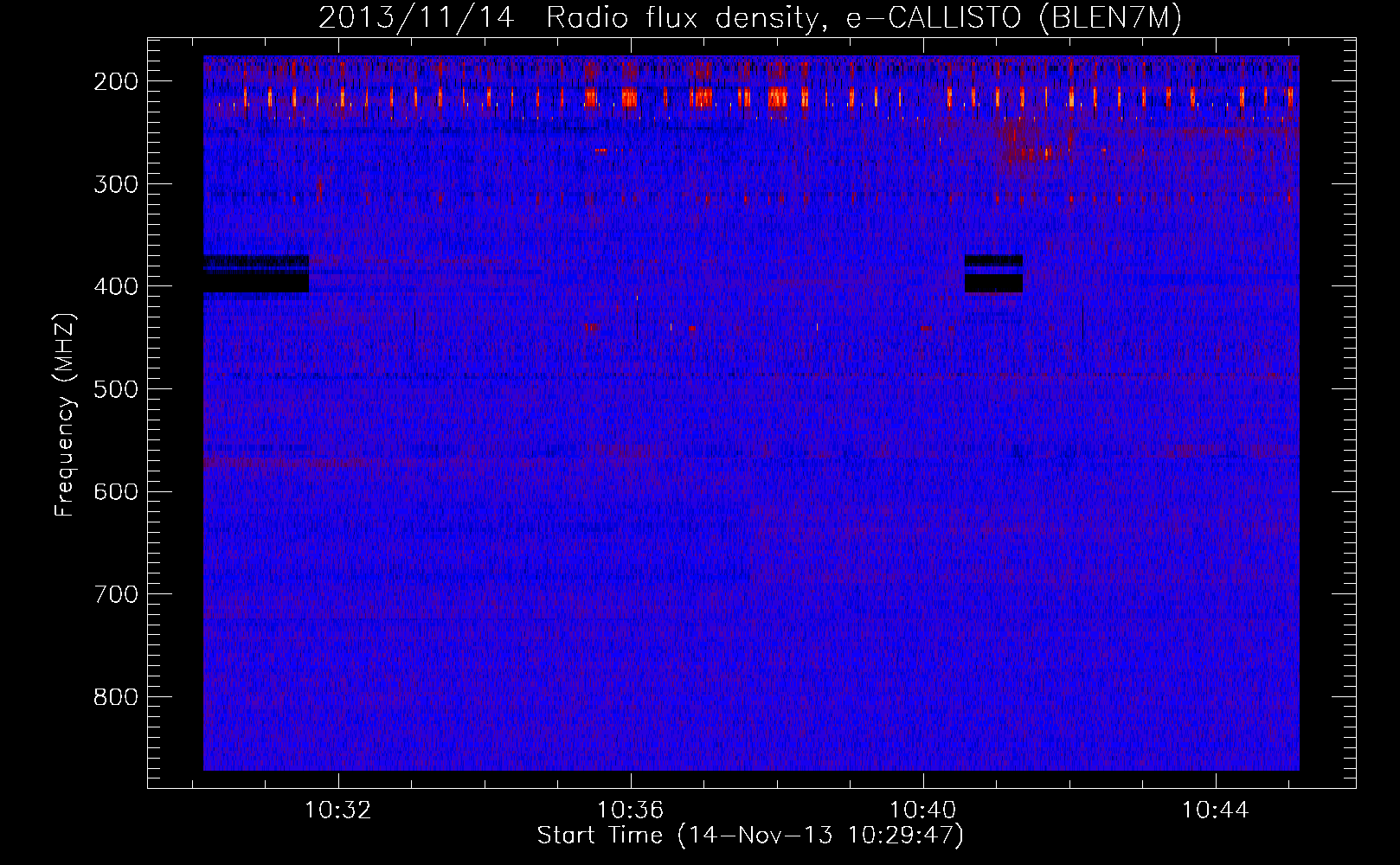
Task: Click the 10:44 time tick label
Action: coord(1216,811)
